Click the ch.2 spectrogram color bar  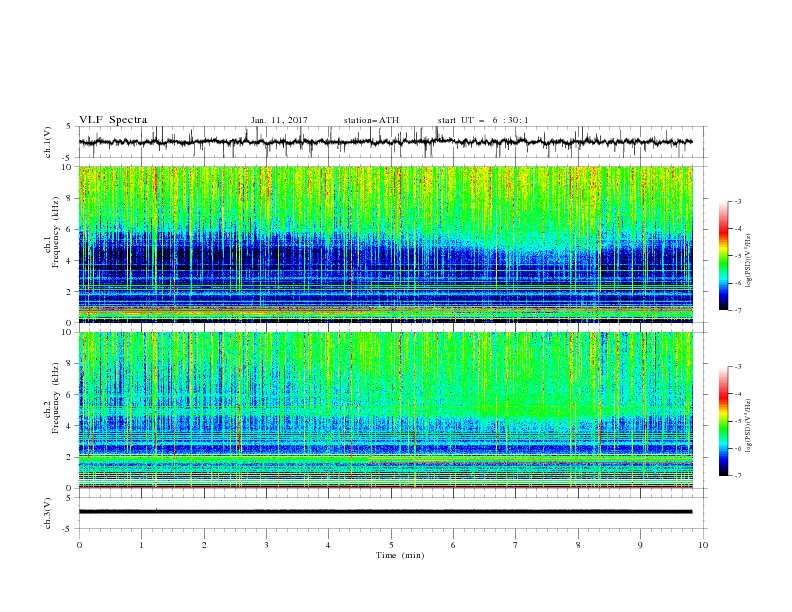point(723,421)
